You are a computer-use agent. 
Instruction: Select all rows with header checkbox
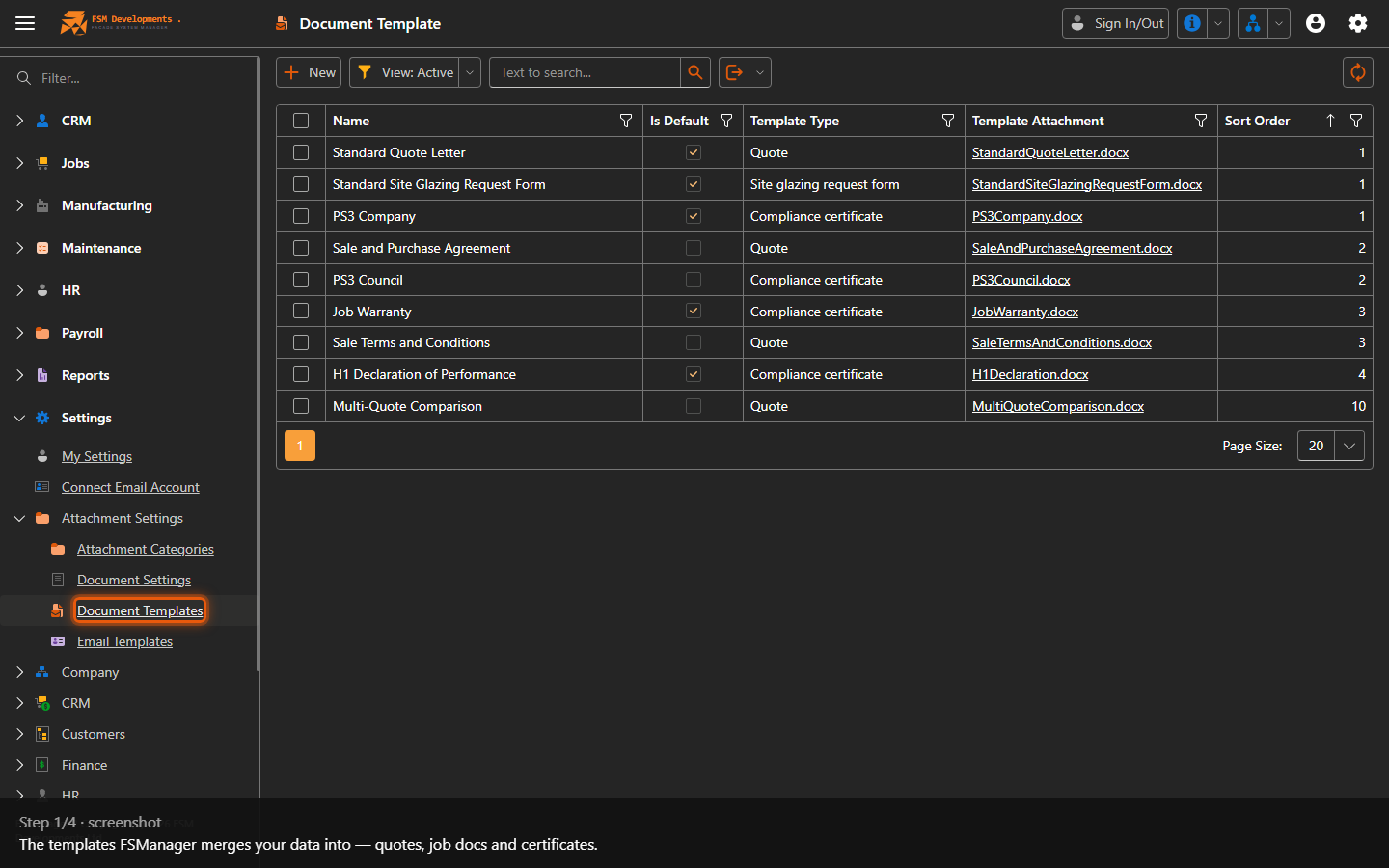pyautogui.click(x=301, y=121)
